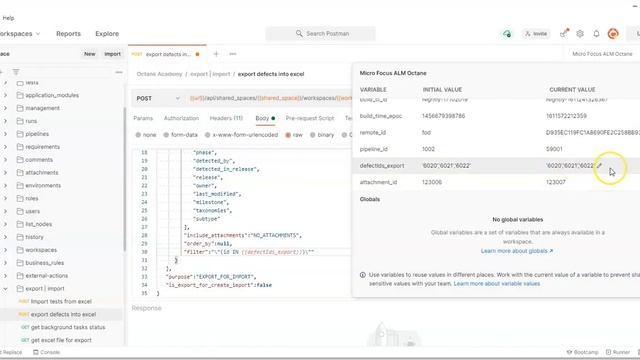The width and height of the screenshot is (640, 360).
Task: Switch to the Headers (11) tab
Action: click(x=226, y=118)
